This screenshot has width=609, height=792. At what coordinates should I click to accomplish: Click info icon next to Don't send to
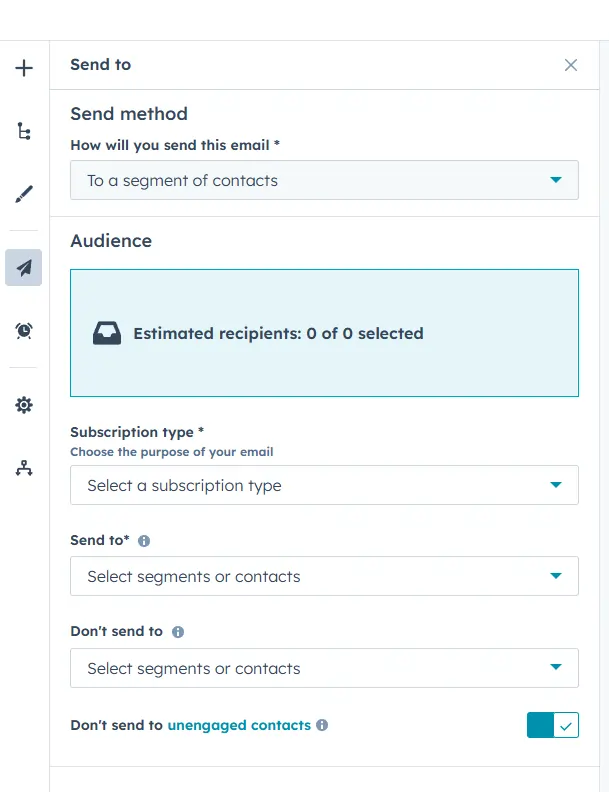tap(178, 632)
